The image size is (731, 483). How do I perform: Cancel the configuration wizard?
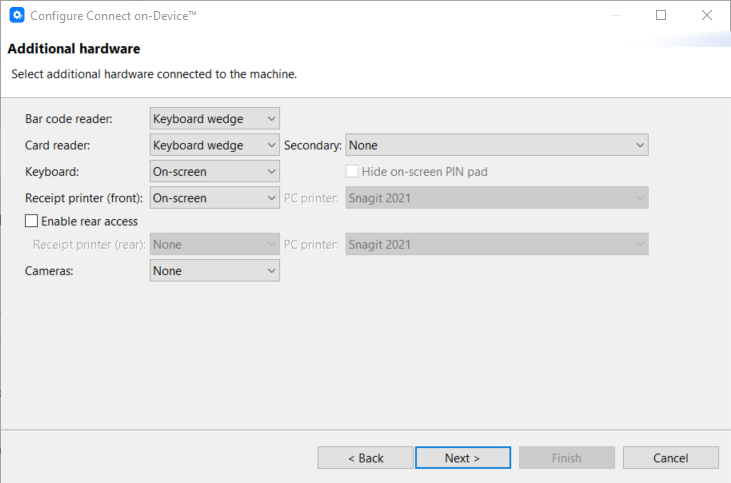(x=670, y=458)
